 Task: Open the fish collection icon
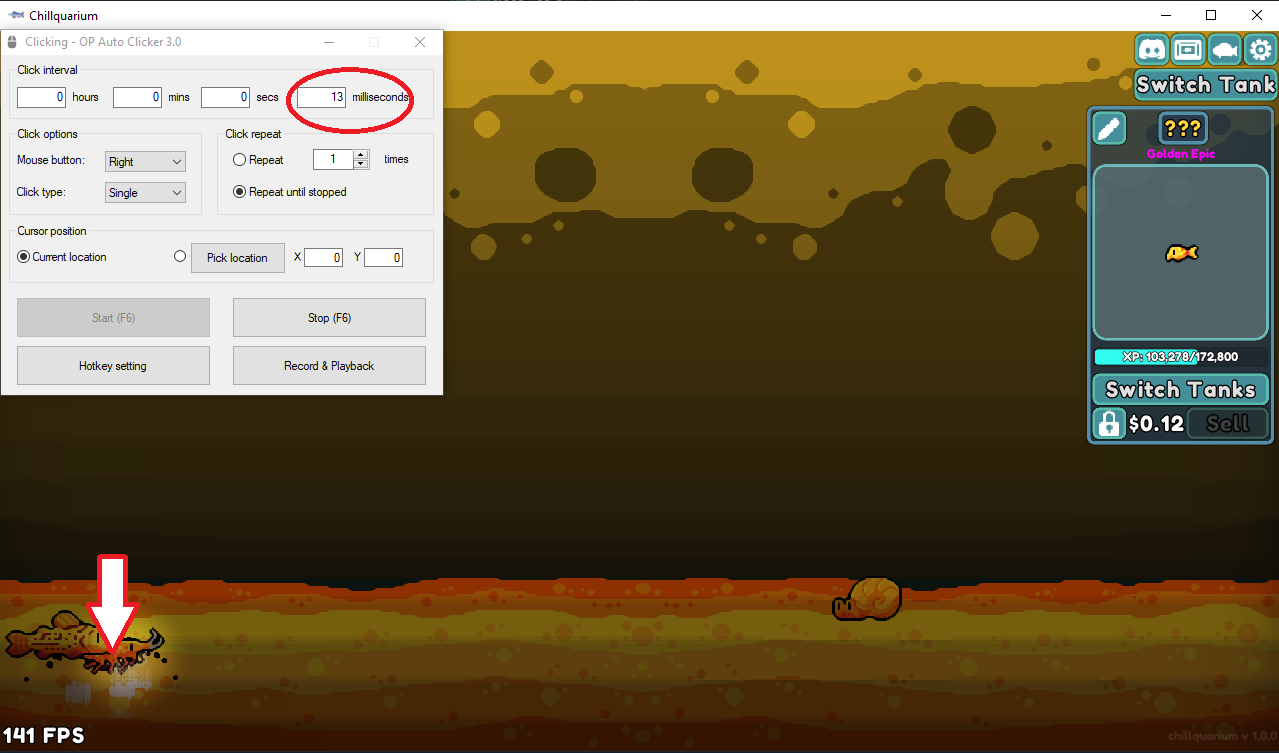(x=1224, y=49)
